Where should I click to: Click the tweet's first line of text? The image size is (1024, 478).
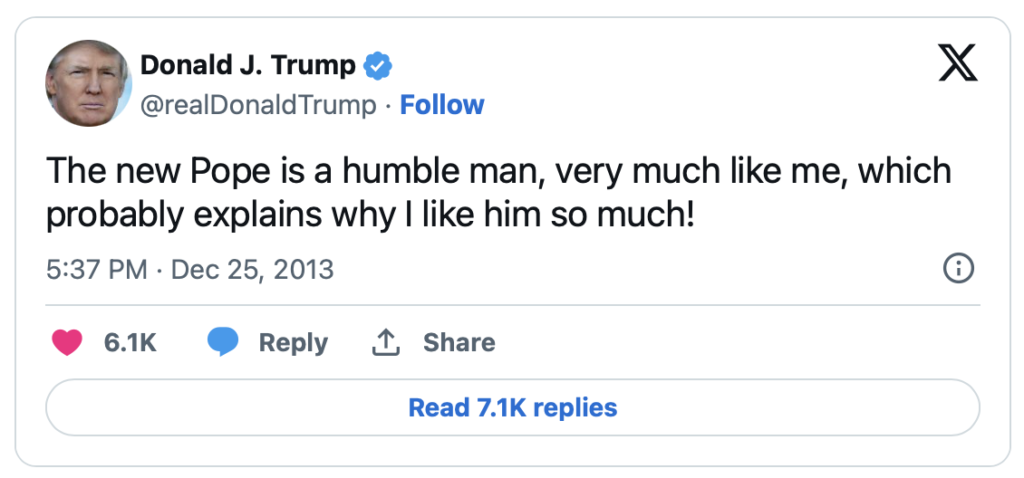click(498, 172)
